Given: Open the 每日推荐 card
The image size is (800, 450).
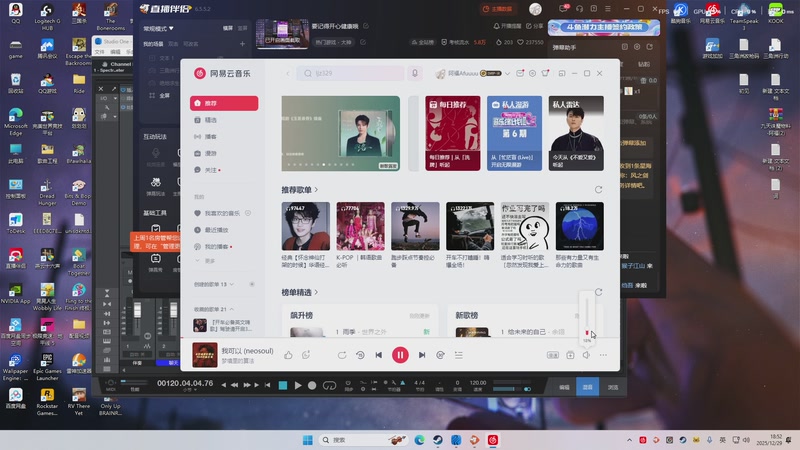Looking at the screenshot, I should point(453,133).
